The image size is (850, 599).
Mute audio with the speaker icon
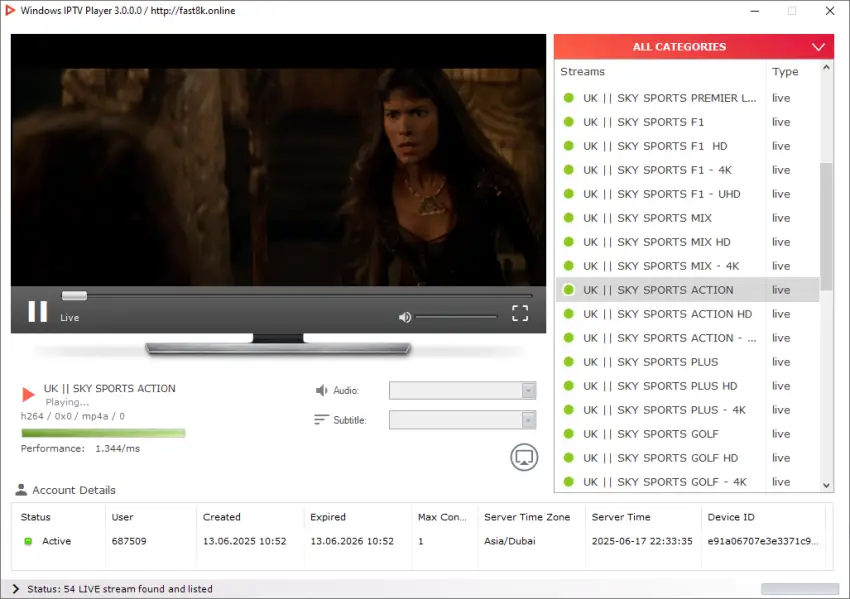pyautogui.click(x=405, y=317)
